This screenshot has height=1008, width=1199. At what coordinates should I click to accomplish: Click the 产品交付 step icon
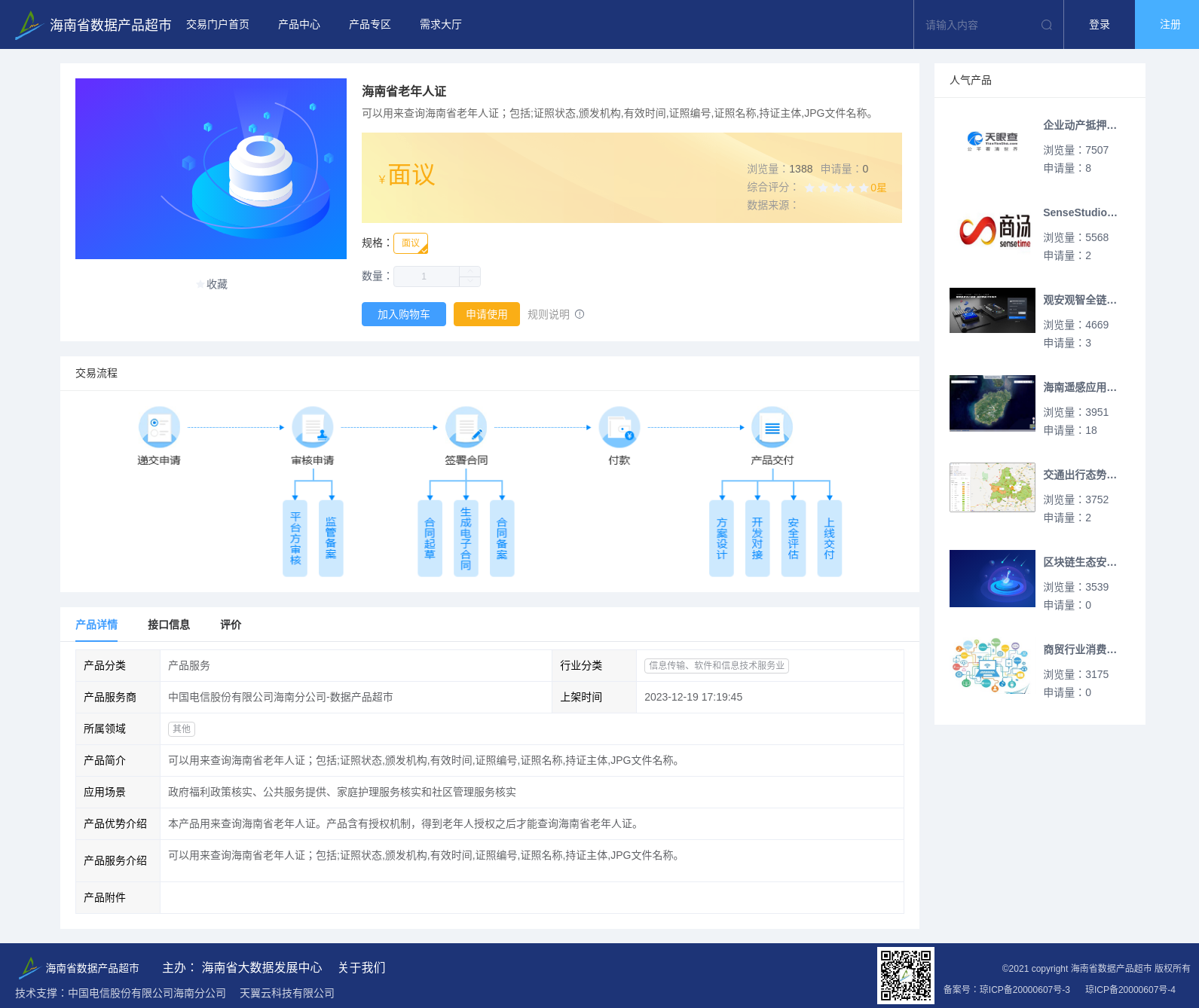click(772, 427)
